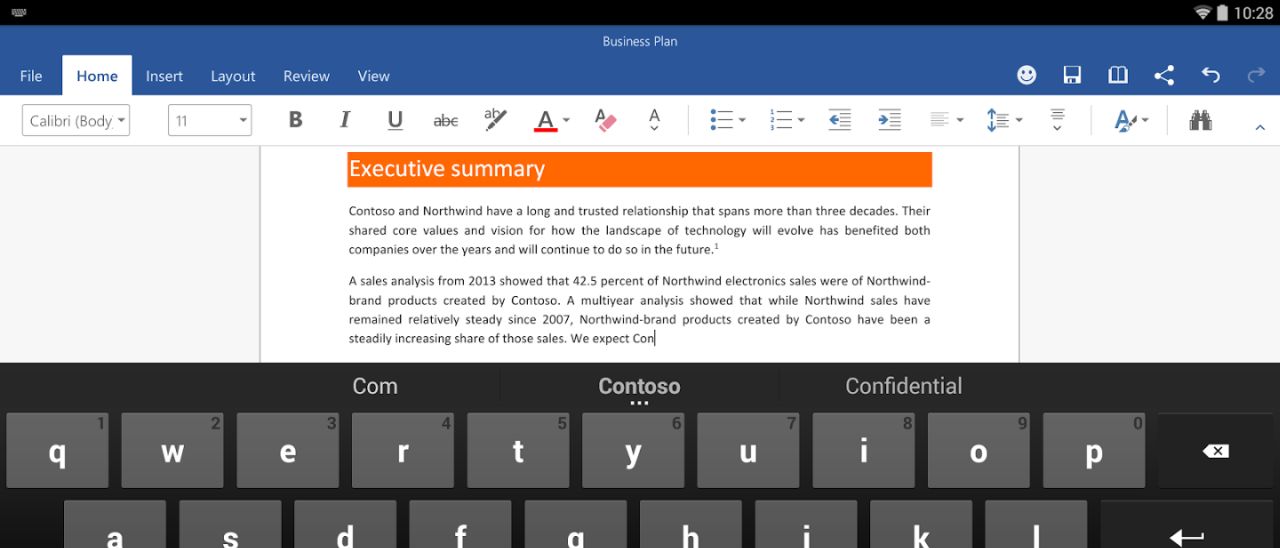Tap the o key on keyboard
This screenshot has height=548, width=1280.
pyautogui.click(x=979, y=451)
